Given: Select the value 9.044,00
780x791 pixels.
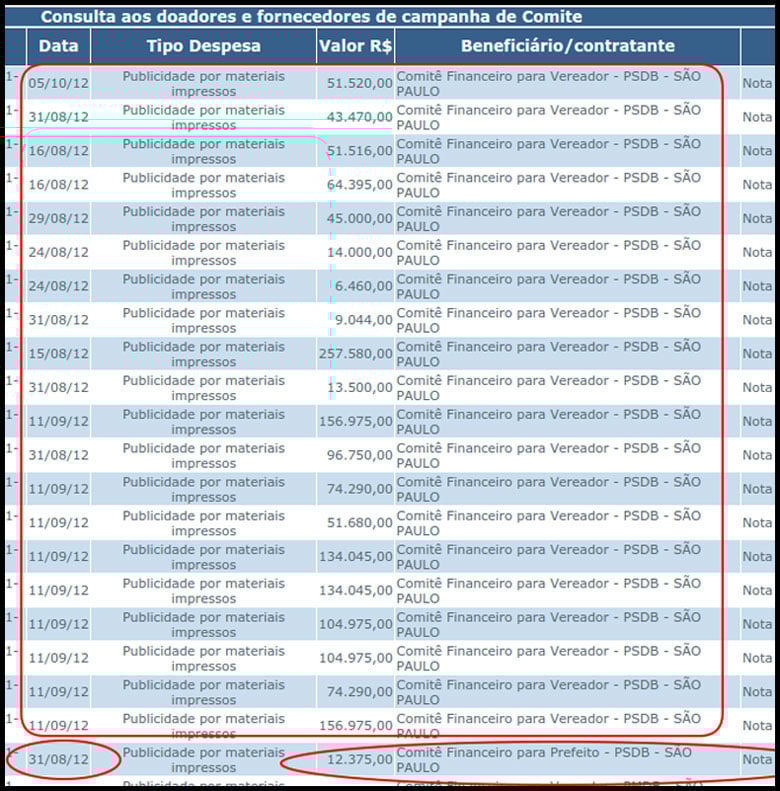Looking at the screenshot, I should coord(363,320).
